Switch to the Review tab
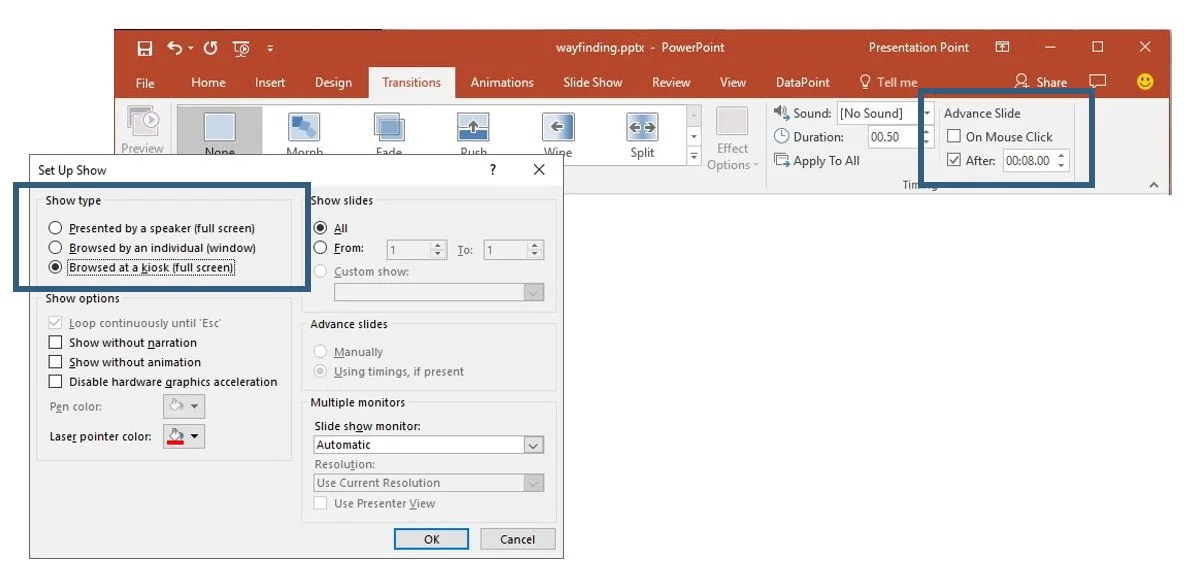The width and height of the screenshot is (1188, 570). coord(671,83)
